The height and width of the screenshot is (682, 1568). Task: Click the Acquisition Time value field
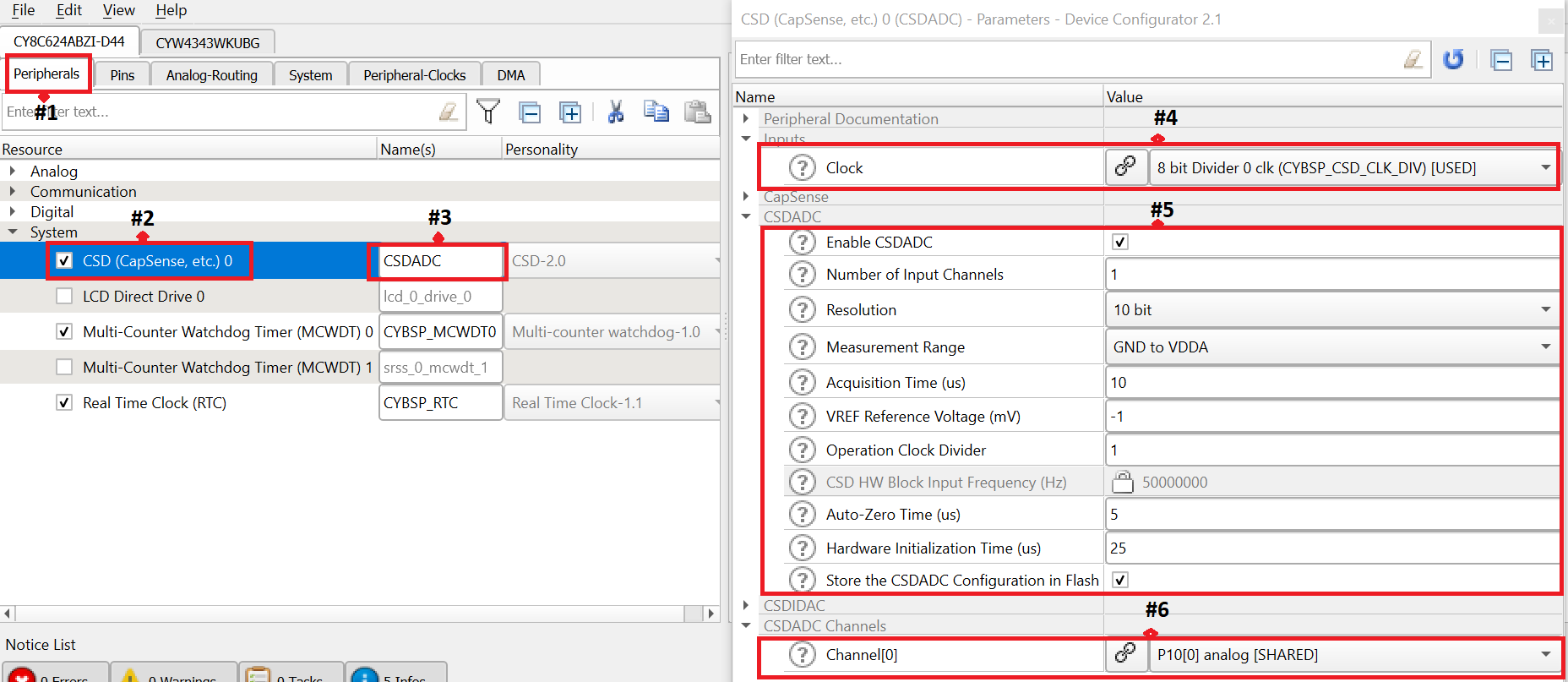coord(1332,382)
